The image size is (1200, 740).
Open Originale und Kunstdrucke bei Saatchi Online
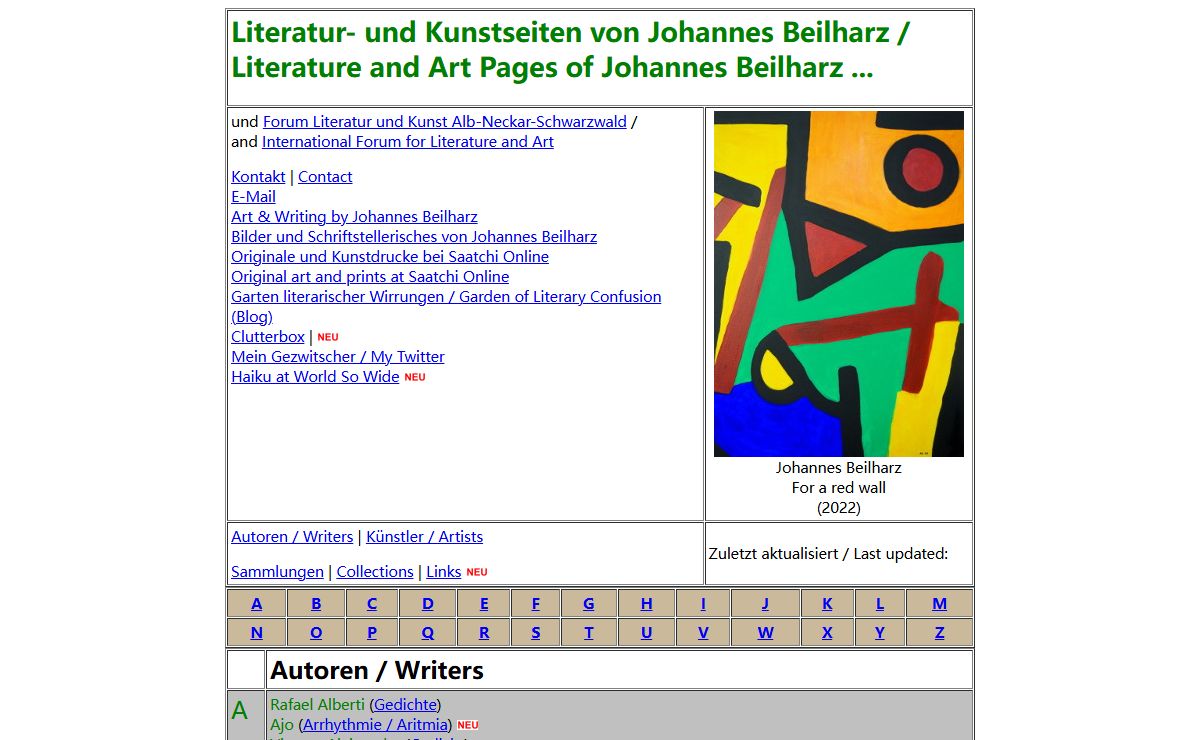point(390,257)
